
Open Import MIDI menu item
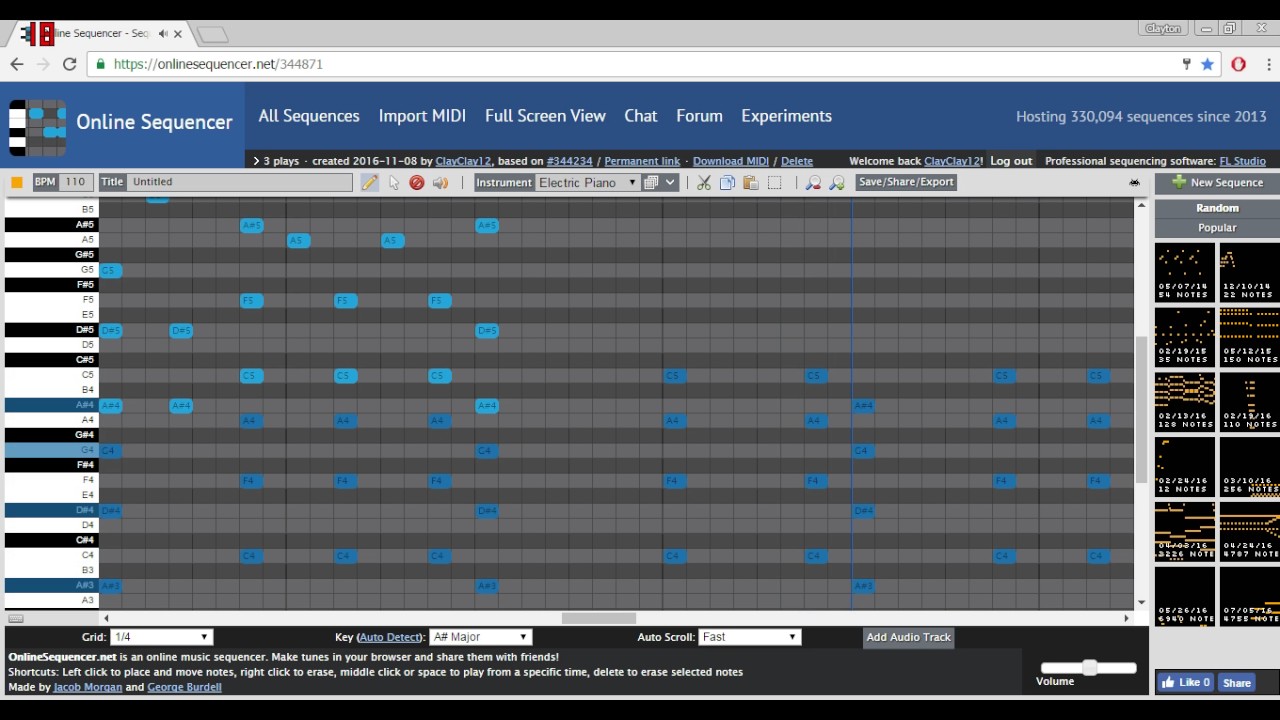tap(422, 116)
